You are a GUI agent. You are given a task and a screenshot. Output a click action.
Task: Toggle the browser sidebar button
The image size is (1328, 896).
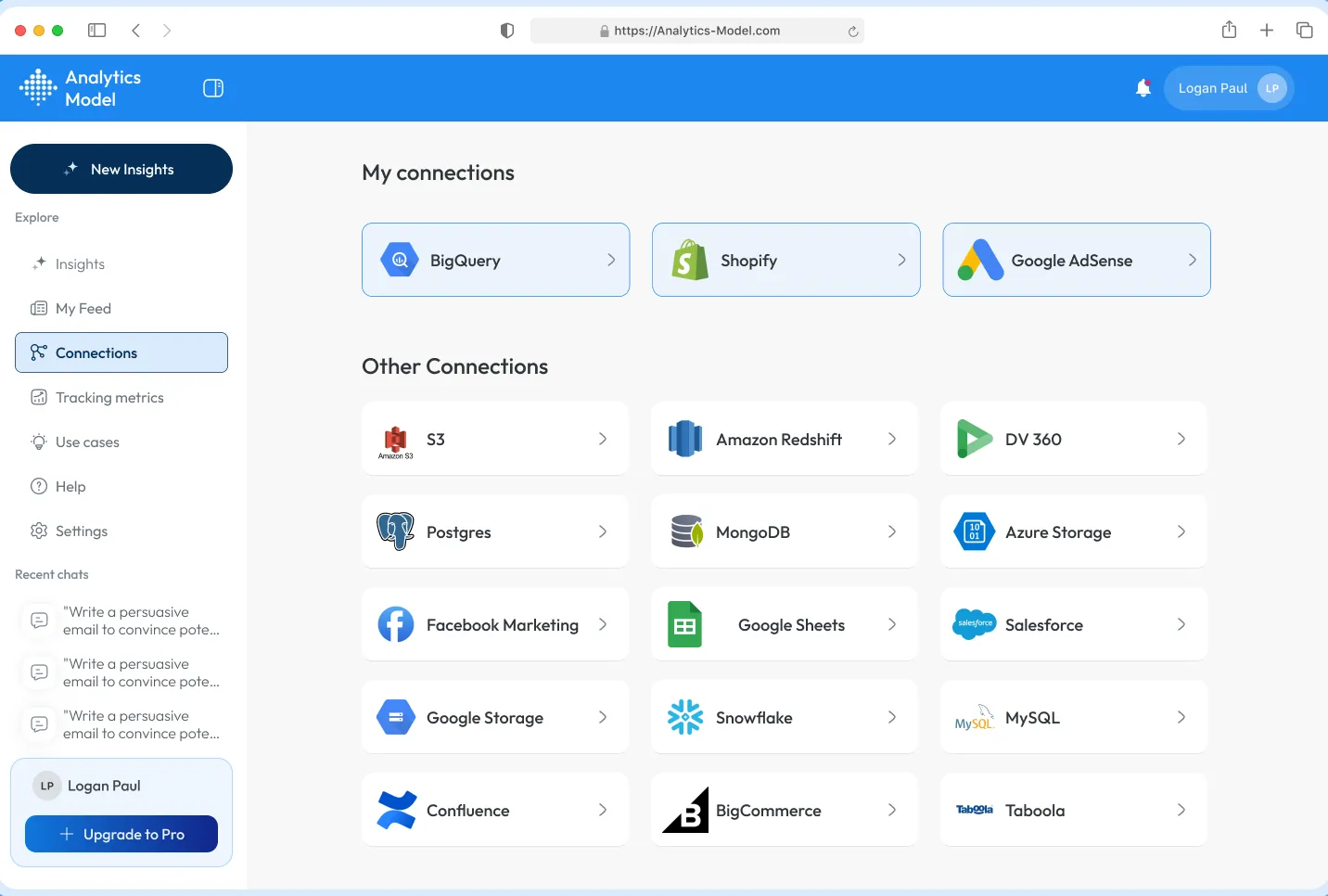tap(96, 31)
